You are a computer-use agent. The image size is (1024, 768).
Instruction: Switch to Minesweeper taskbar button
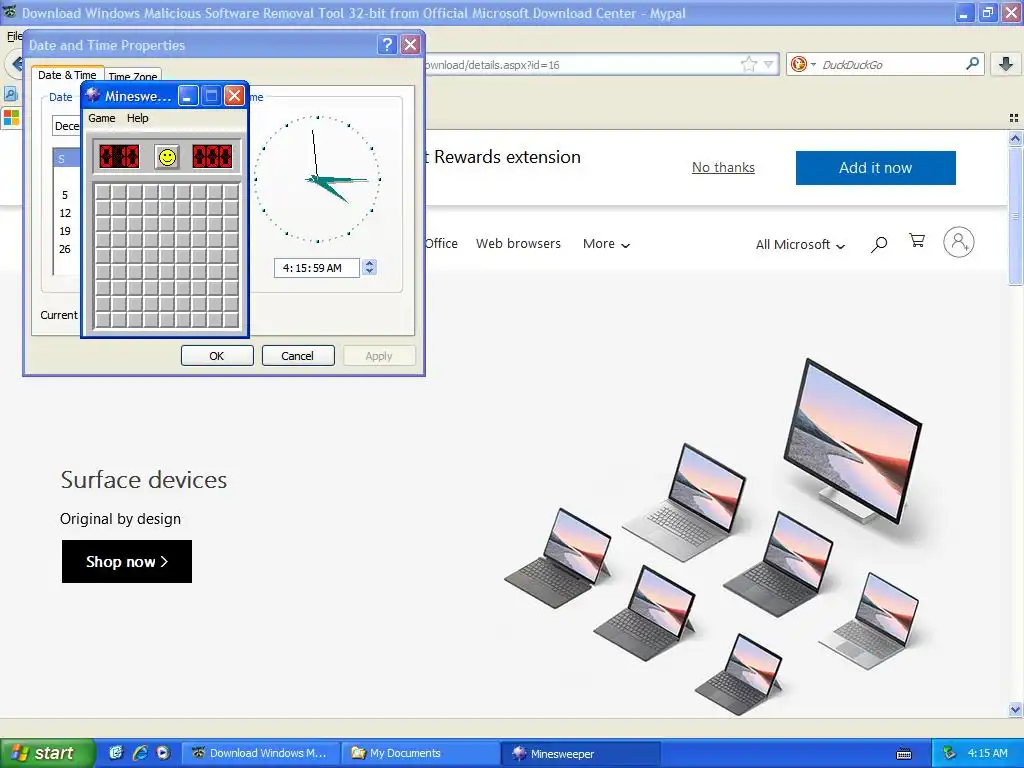[581, 753]
